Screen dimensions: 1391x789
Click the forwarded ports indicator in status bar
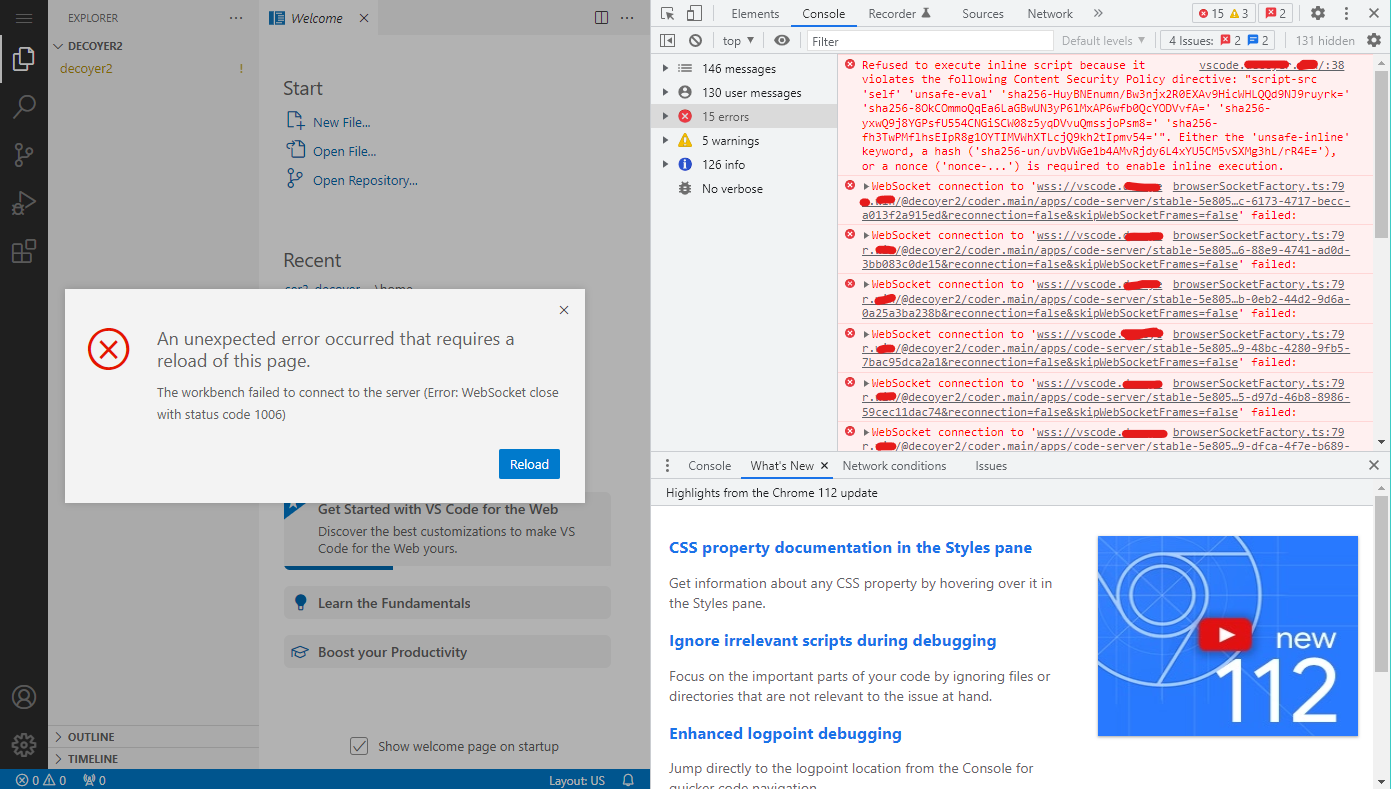pos(94,780)
